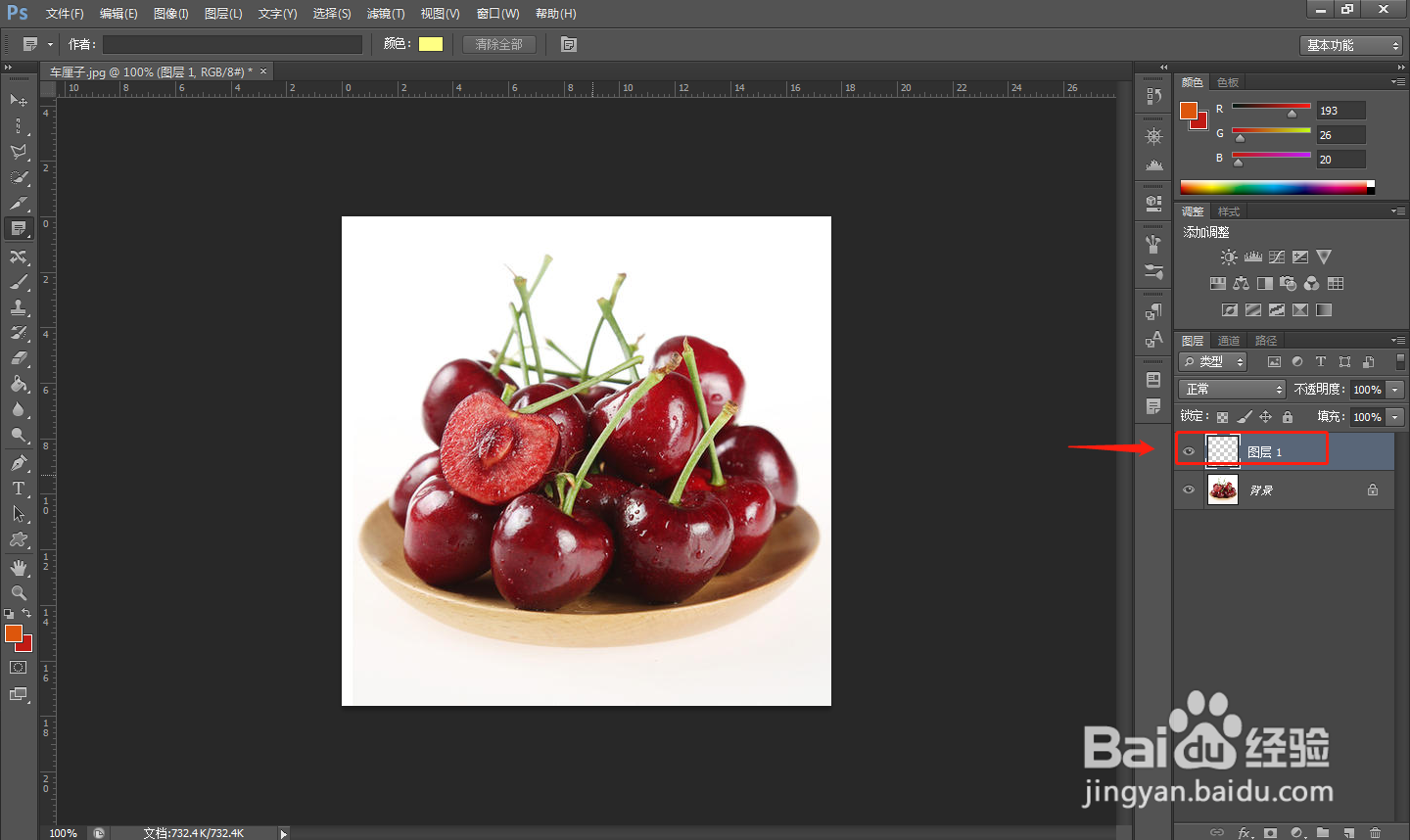Open layer style fx menu

(1245, 833)
